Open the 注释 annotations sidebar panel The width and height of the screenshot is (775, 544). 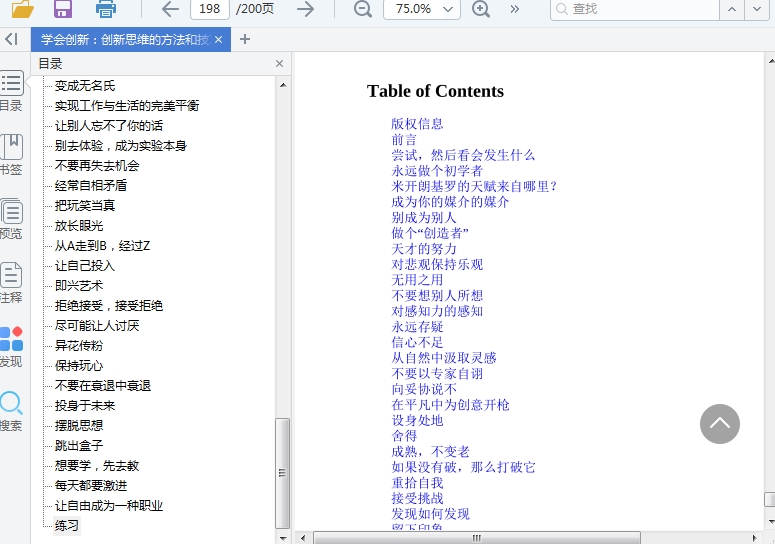pyautogui.click(x=11, y=283)
